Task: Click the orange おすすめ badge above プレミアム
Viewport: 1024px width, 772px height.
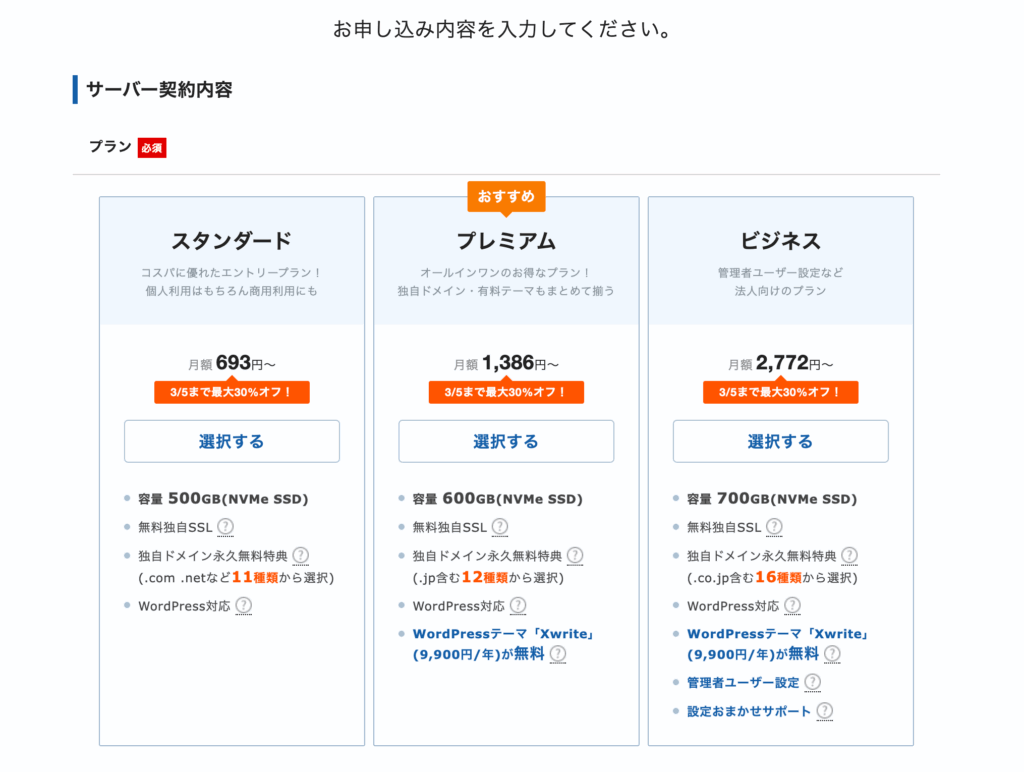Action: coord(506,196)
